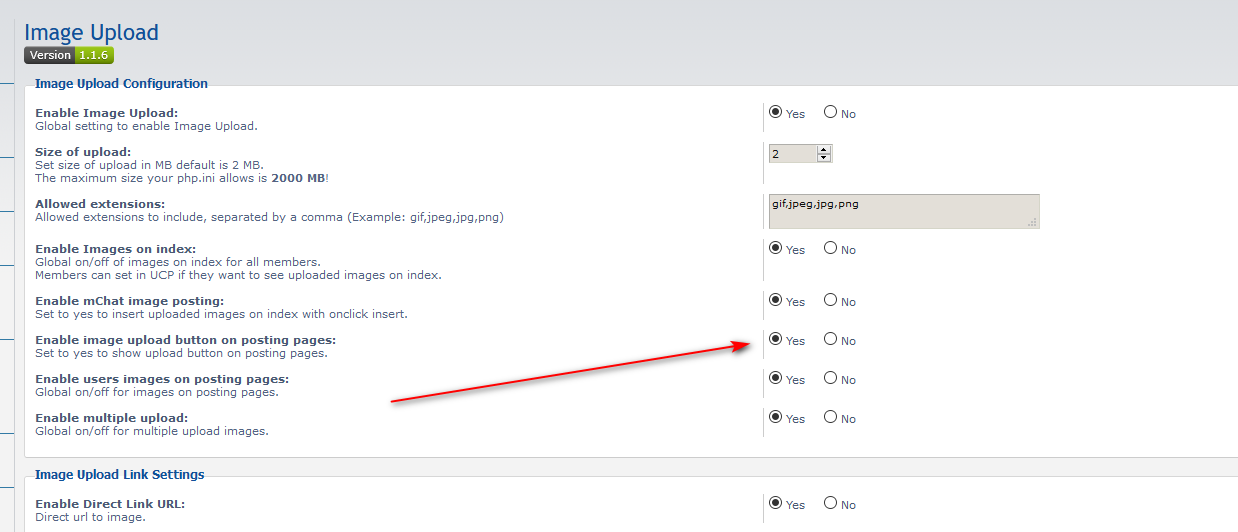This screenshot has height=532, width=1238.
Task: Increase the upload size stepper value
Action: (x=824, y=149)
